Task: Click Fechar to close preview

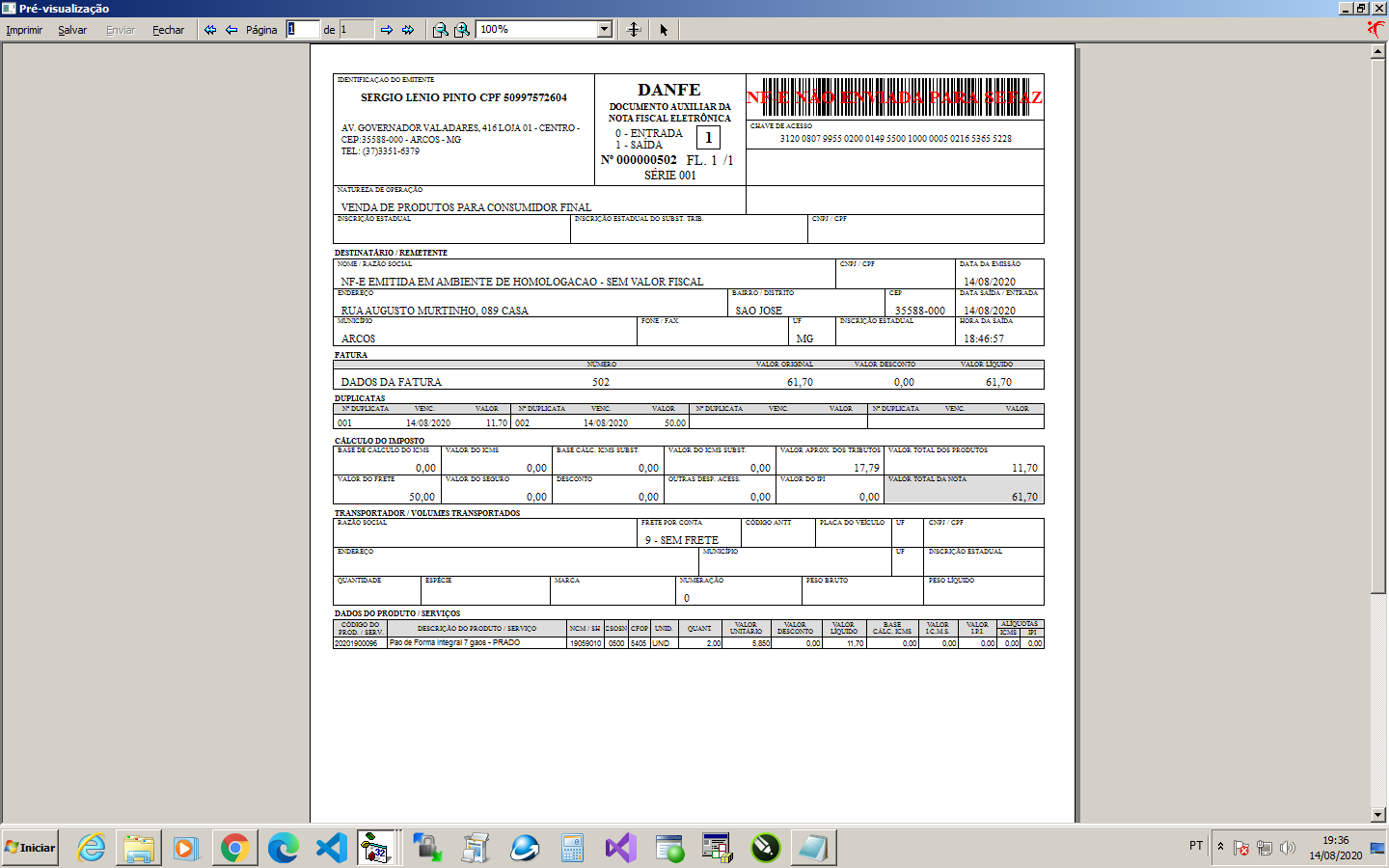Action: pos(168,30)
